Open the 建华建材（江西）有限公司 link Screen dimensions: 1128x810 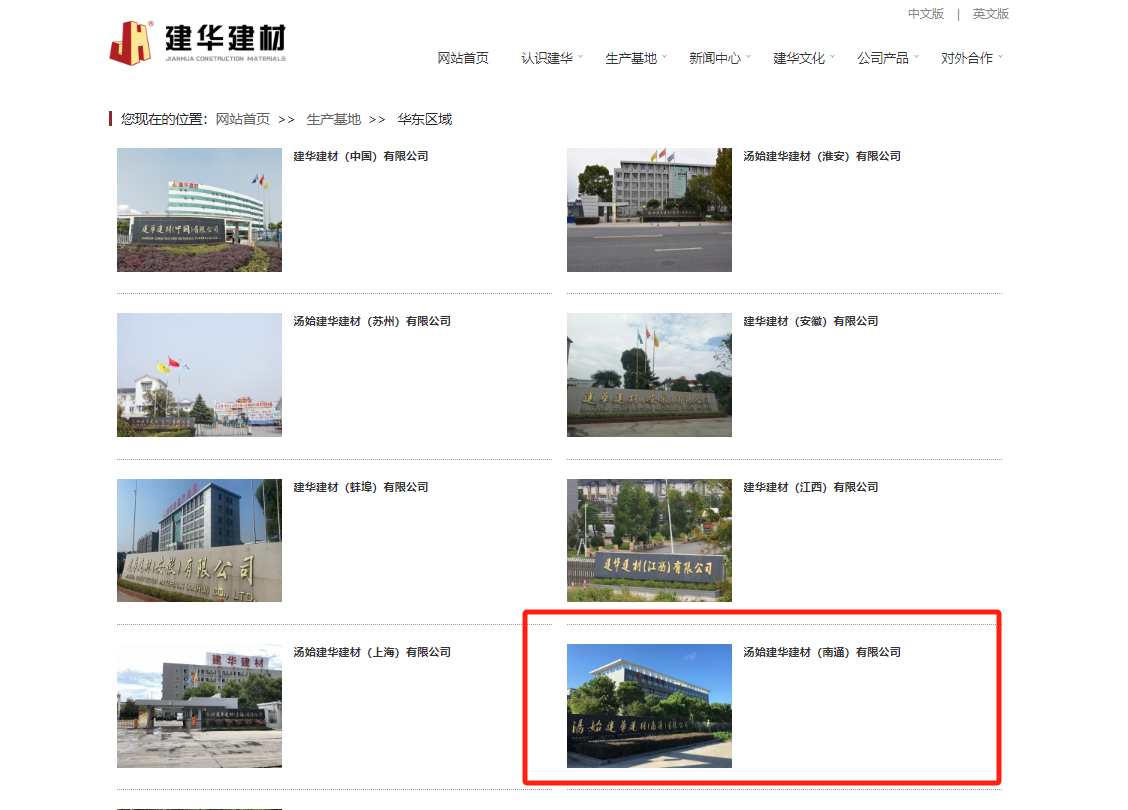811,487
